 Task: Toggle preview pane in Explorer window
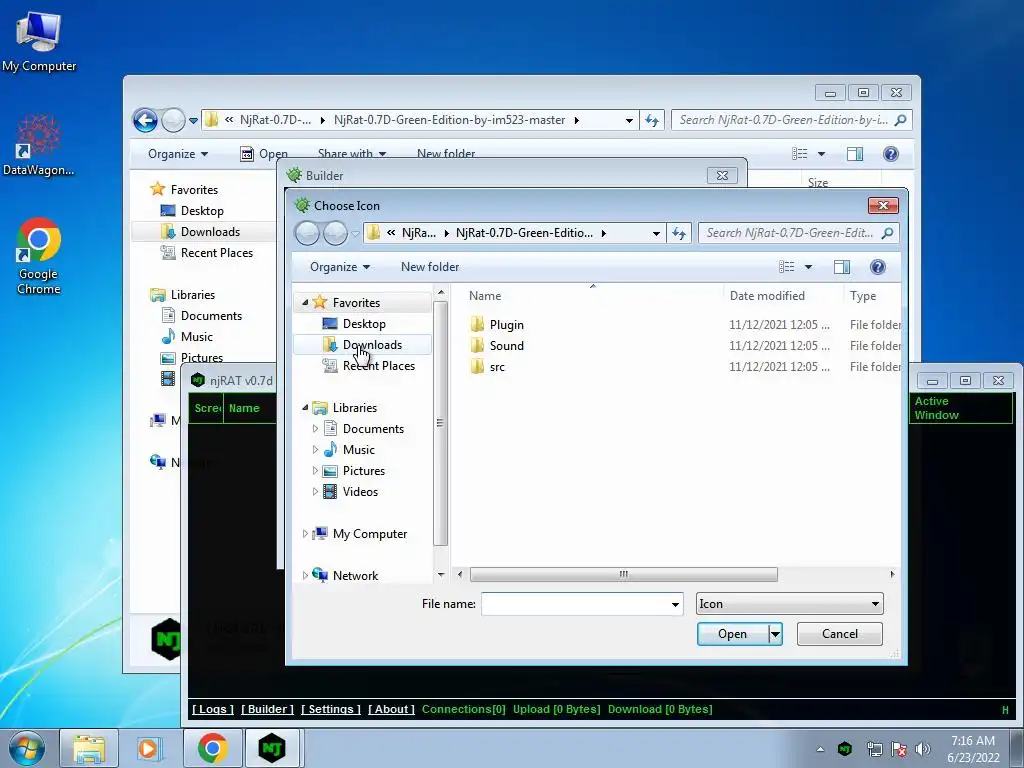pos(855,153)
